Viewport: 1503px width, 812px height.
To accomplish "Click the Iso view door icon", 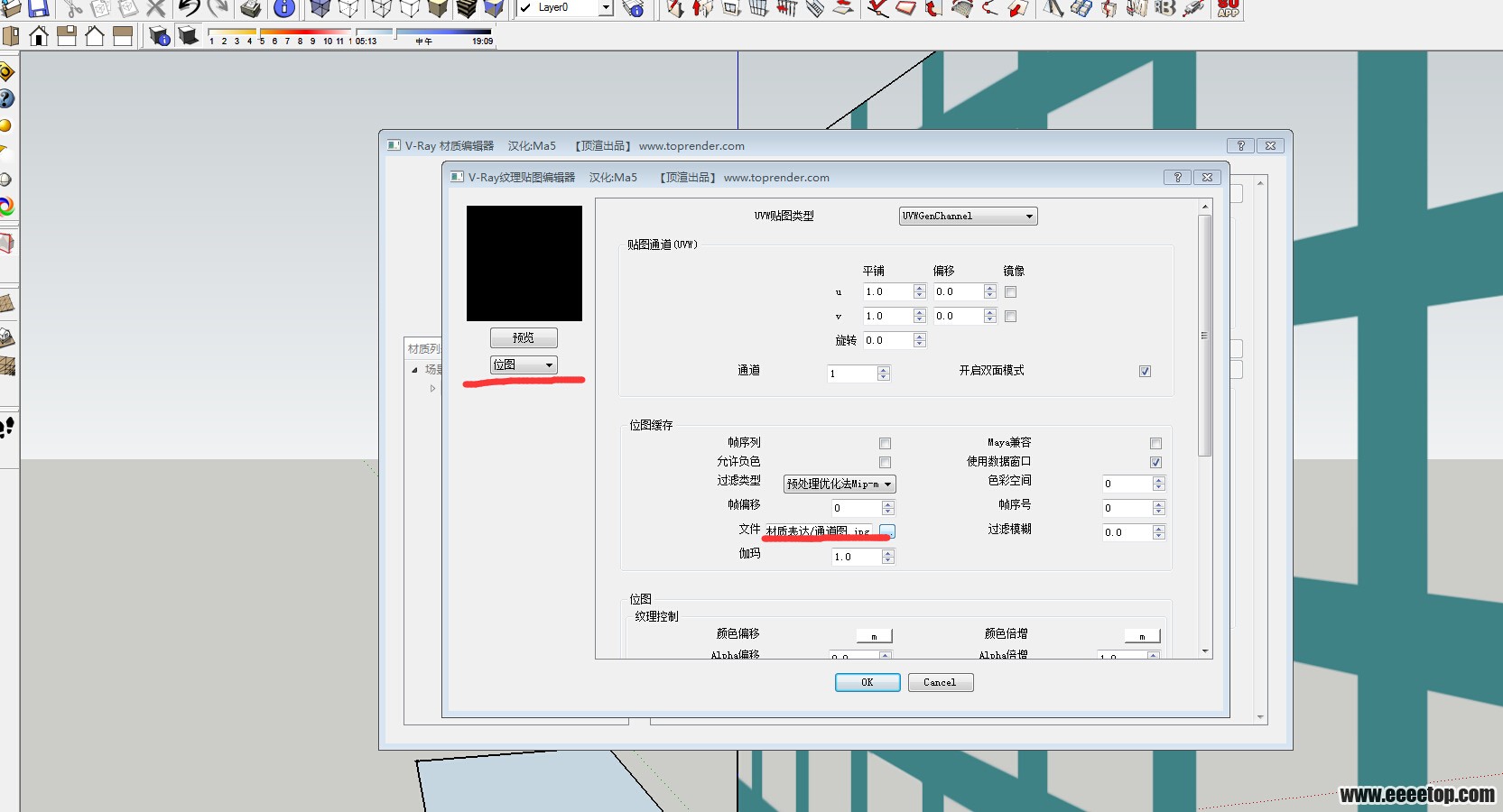I will pyautogui.click(x=11, y=36).
